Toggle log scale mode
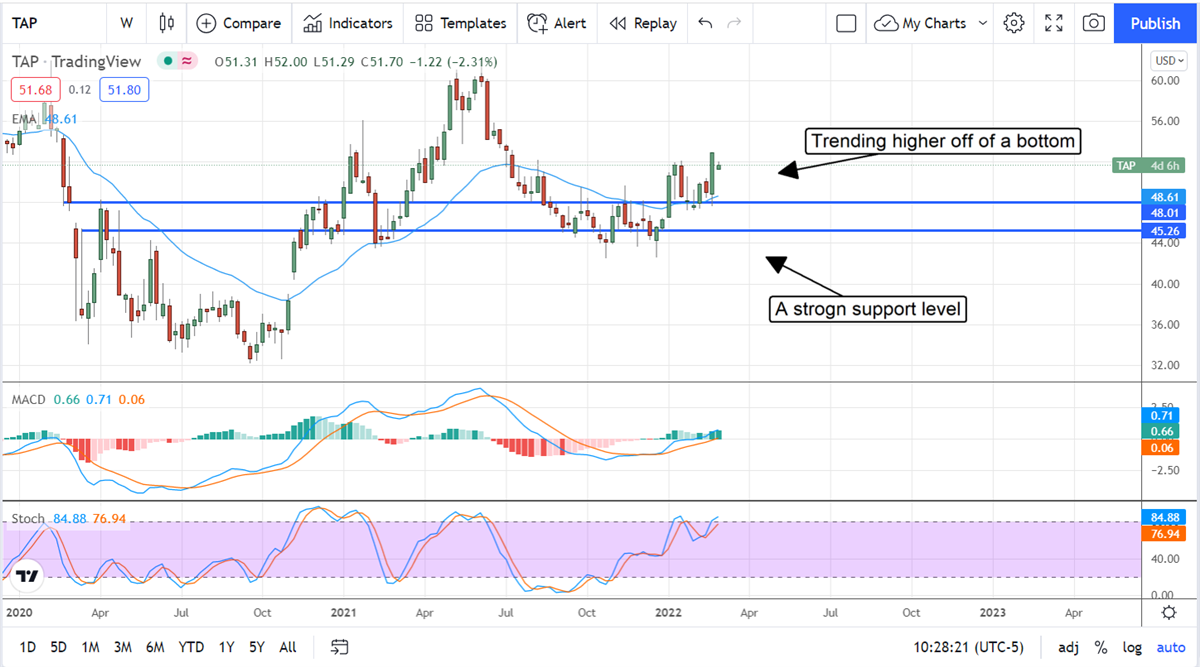1200x667 pixels. 1131,647
